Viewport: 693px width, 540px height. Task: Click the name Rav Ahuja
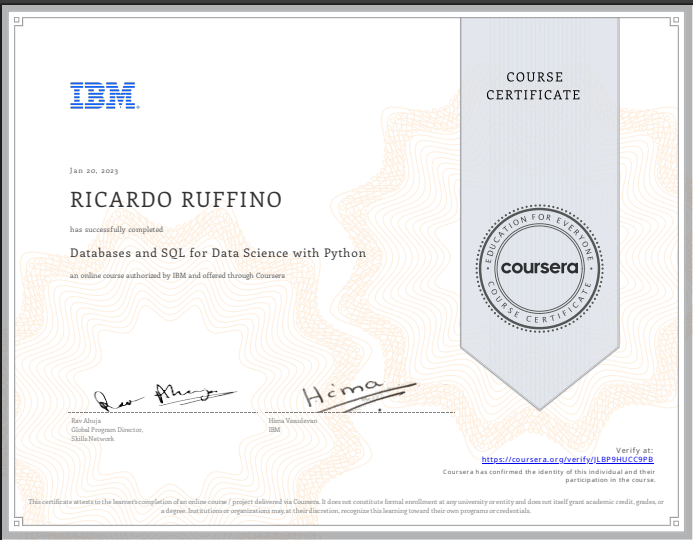click(86, 421)
